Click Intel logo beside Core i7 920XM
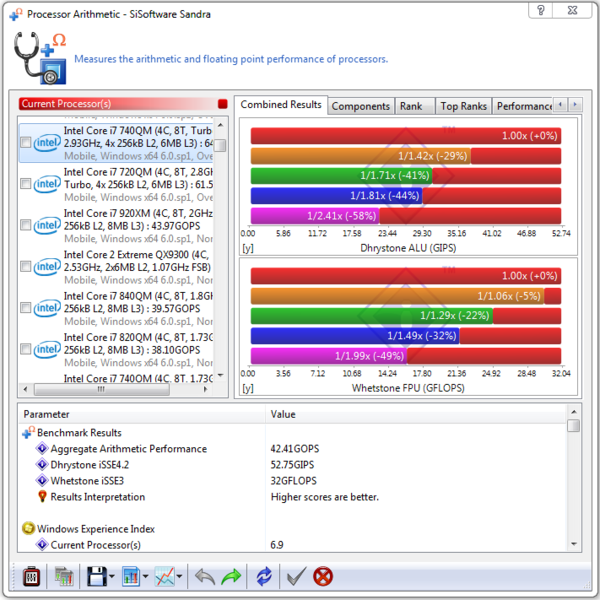 tap(47, 226)
